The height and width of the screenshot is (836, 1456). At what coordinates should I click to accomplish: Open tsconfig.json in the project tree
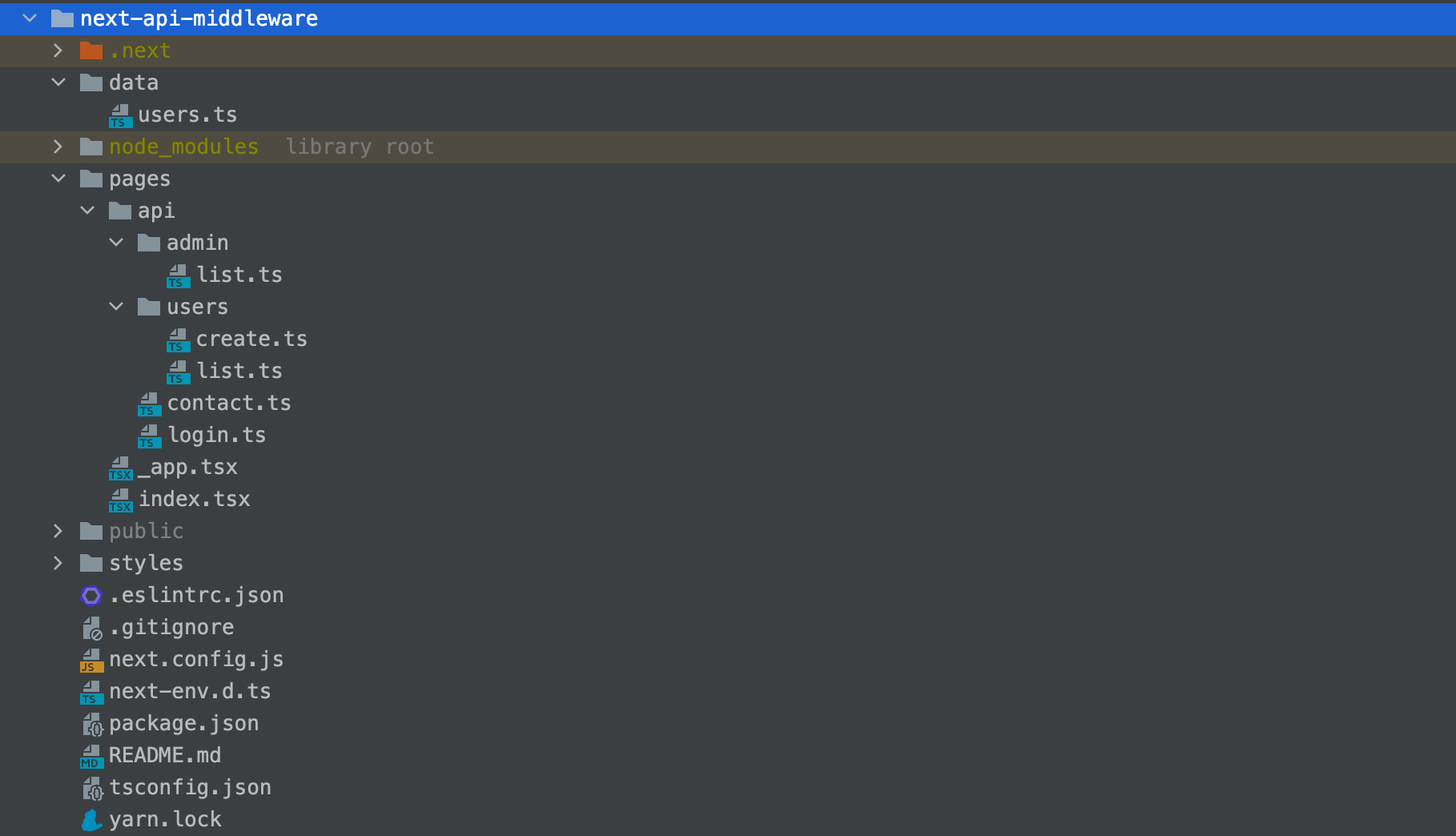point(191,787)
